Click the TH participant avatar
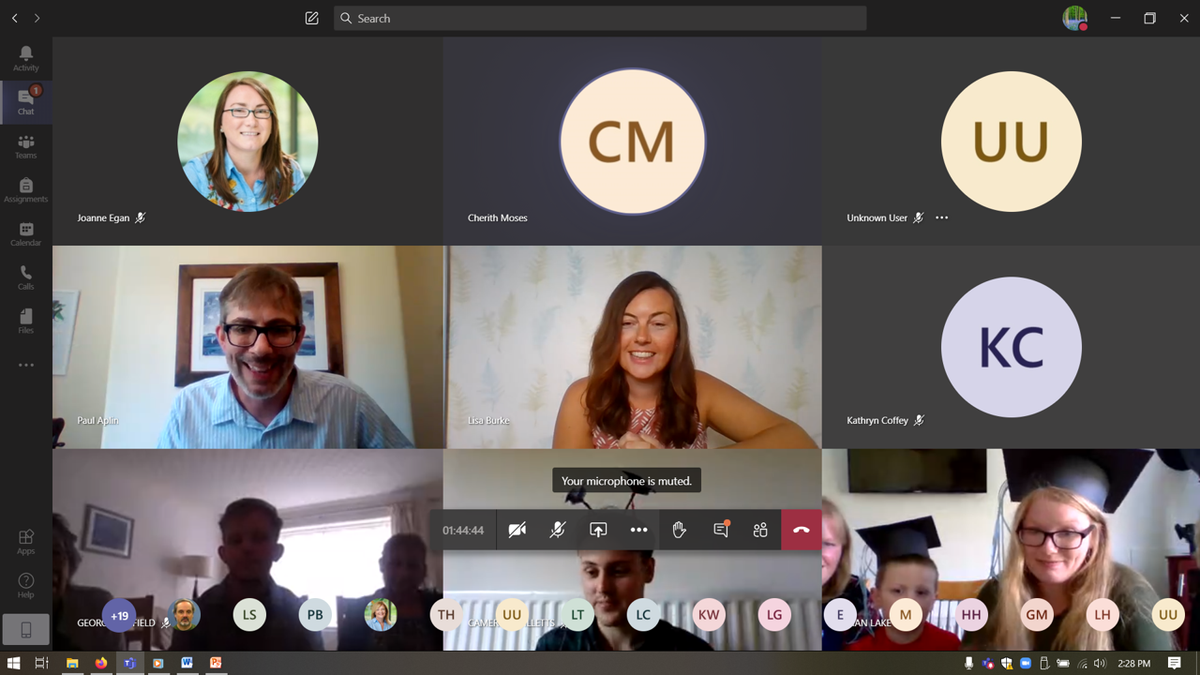Viewport: 1200px width, 675px height. [x=446, y=615]
